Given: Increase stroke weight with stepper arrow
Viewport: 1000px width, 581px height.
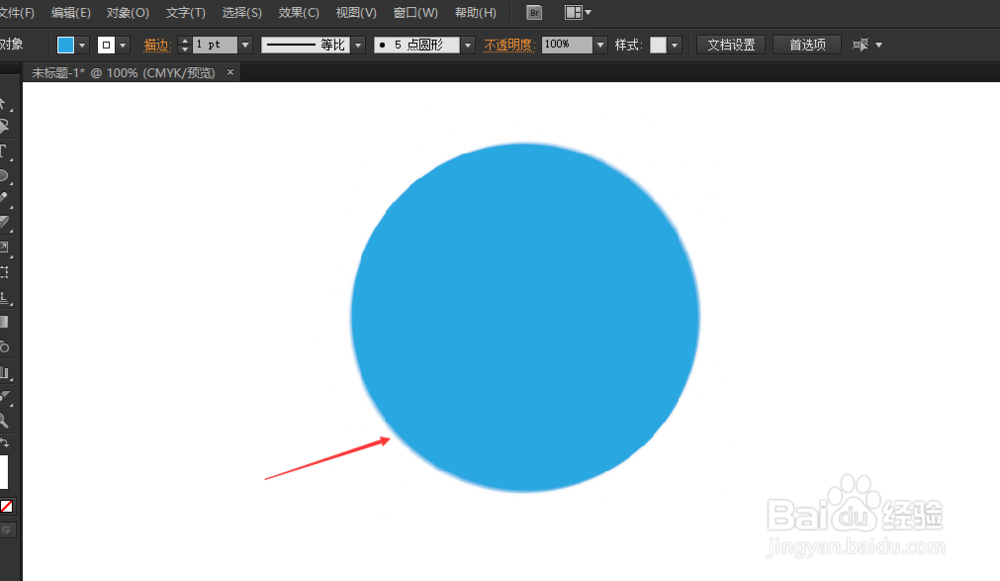Looking at the screenshot, I should 185,40.
